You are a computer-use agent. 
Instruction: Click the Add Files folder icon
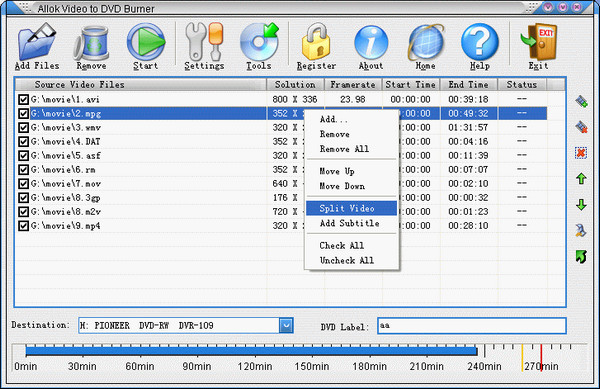pyautogui.click(x=37, y=42)
